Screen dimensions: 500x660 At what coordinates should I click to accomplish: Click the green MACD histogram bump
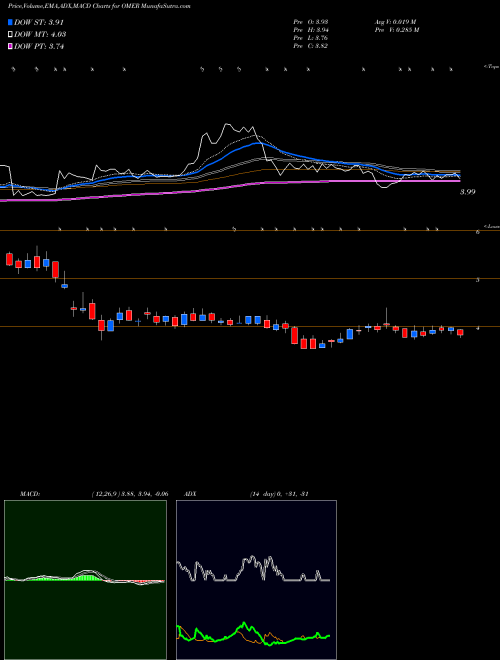tap(86, 576)
